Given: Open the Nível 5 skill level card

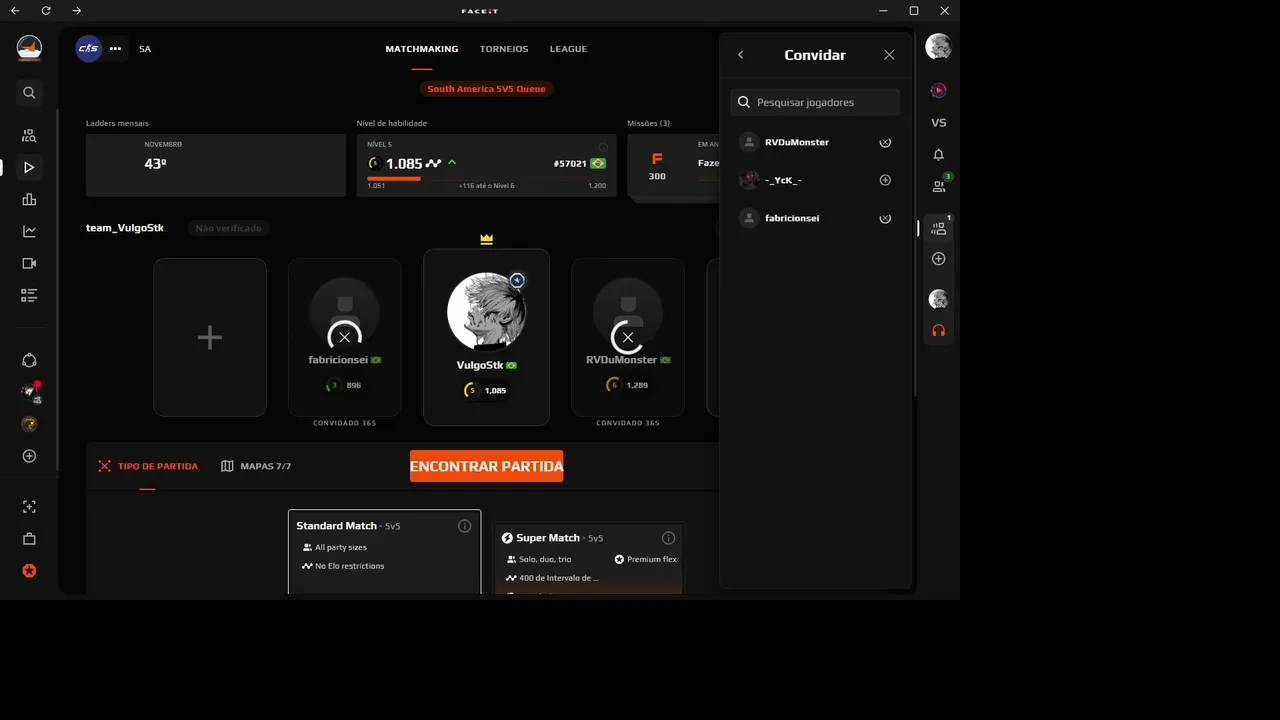Looking at the screenshot, I should click(486, 165).
